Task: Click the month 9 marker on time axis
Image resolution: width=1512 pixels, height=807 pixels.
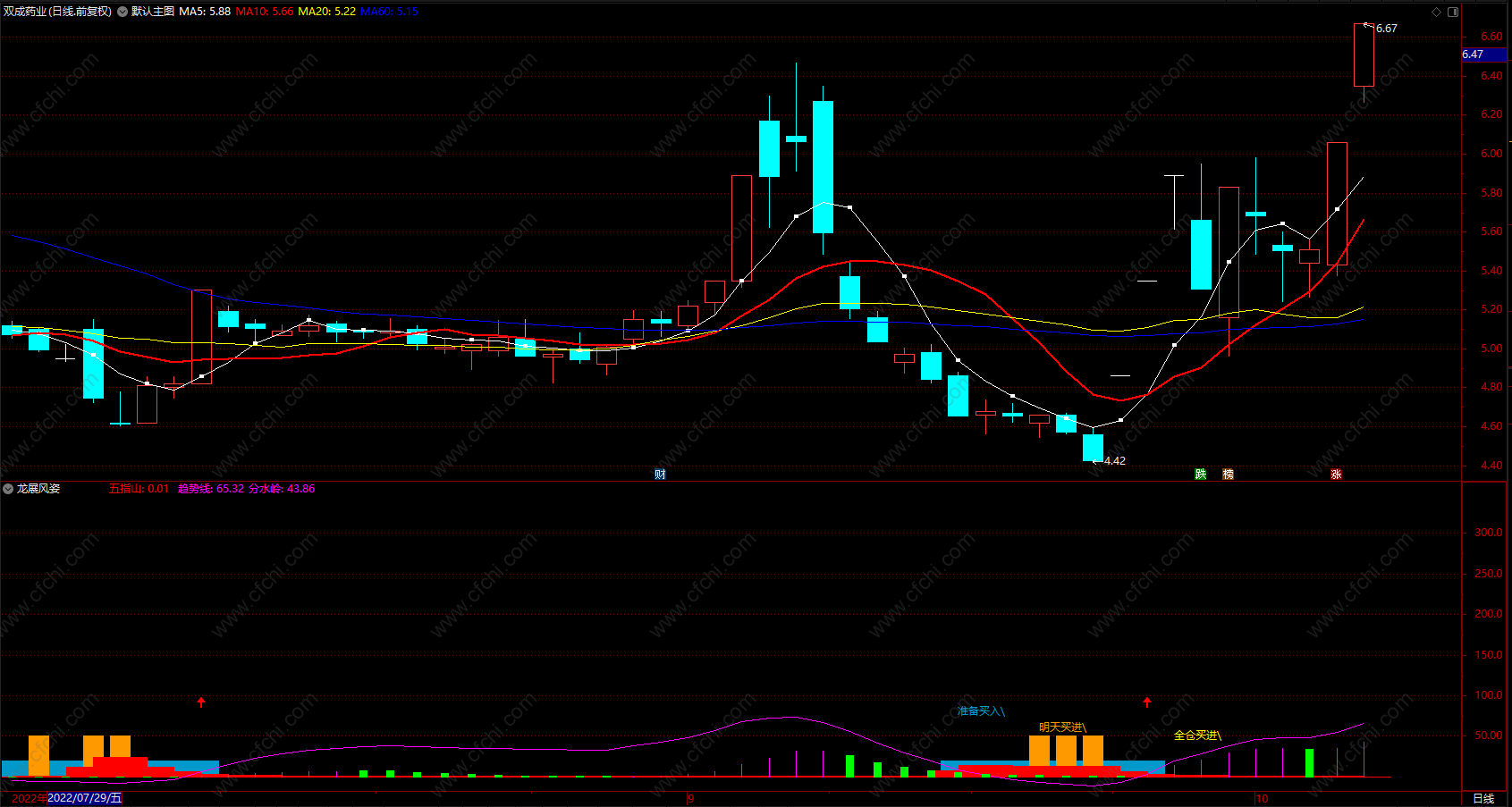Action: pos(690,798)
